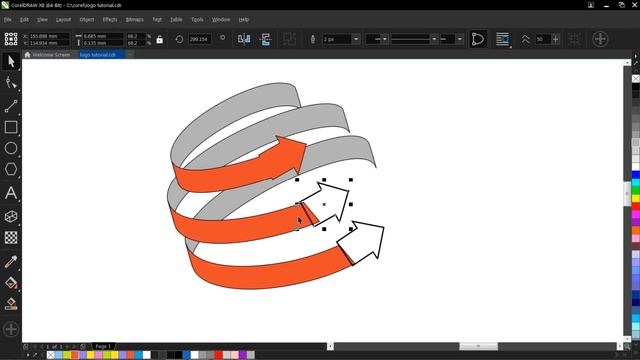Screen dimensions: 640x360
Task: Select the line drawing tool
Action: (11, 106)
